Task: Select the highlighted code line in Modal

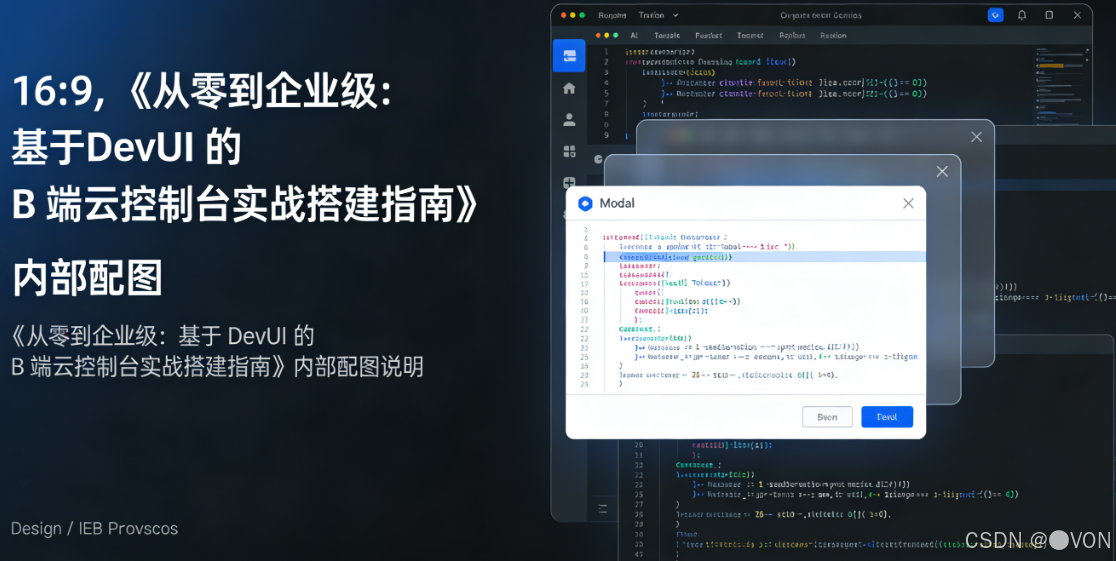Action: pos(765,256)
